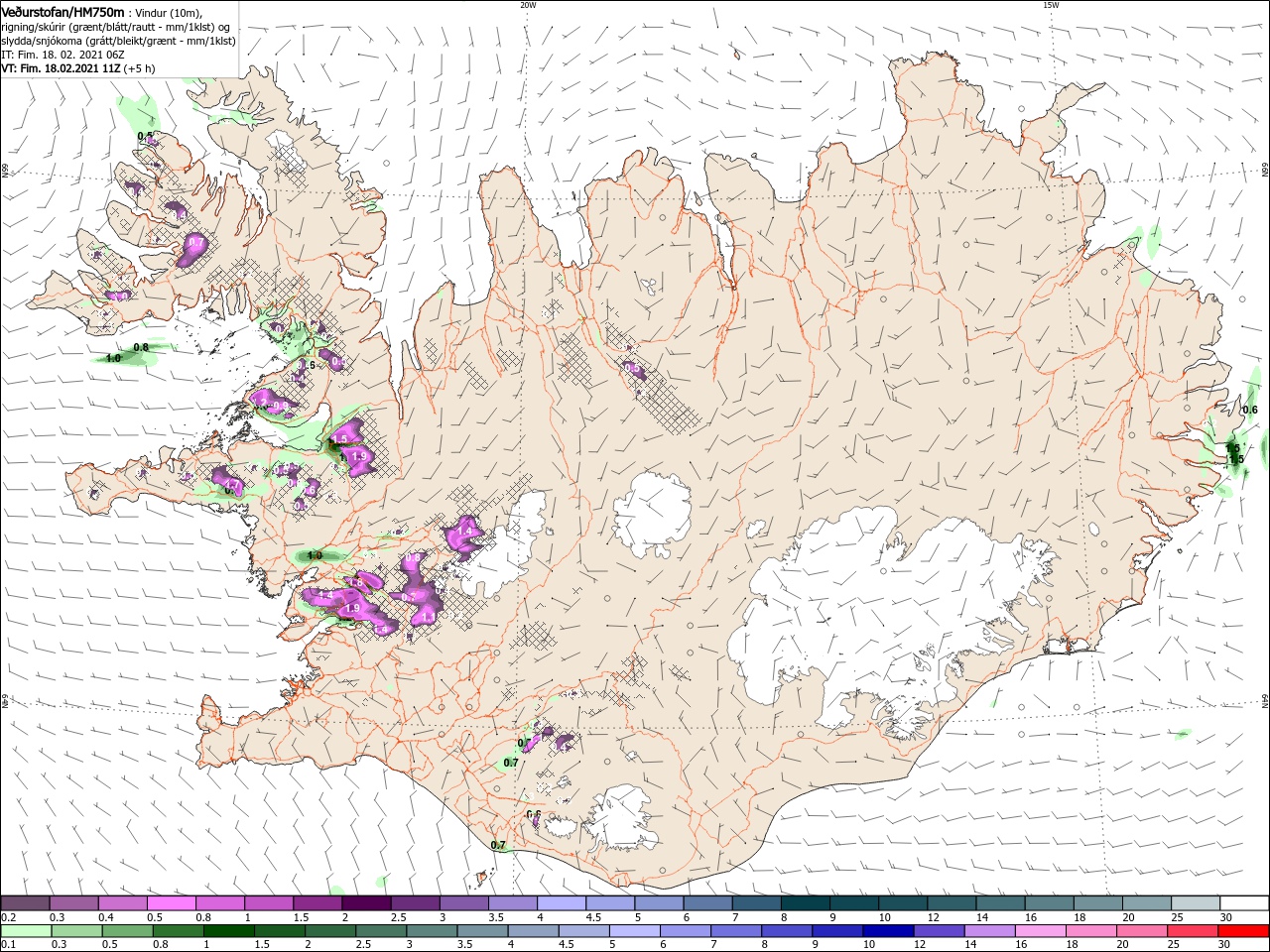The width and height of the screenshot is (1270, 952).
Task: Click the white swatch labeled 30 on the snow scale
Action: (x=1244, y=903)
